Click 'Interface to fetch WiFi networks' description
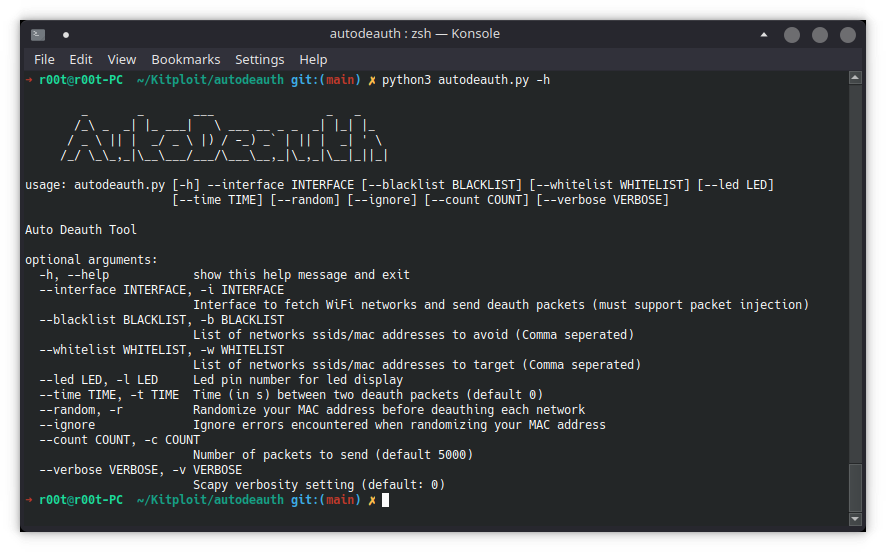 pyautogui.click(x=501, y=305)
